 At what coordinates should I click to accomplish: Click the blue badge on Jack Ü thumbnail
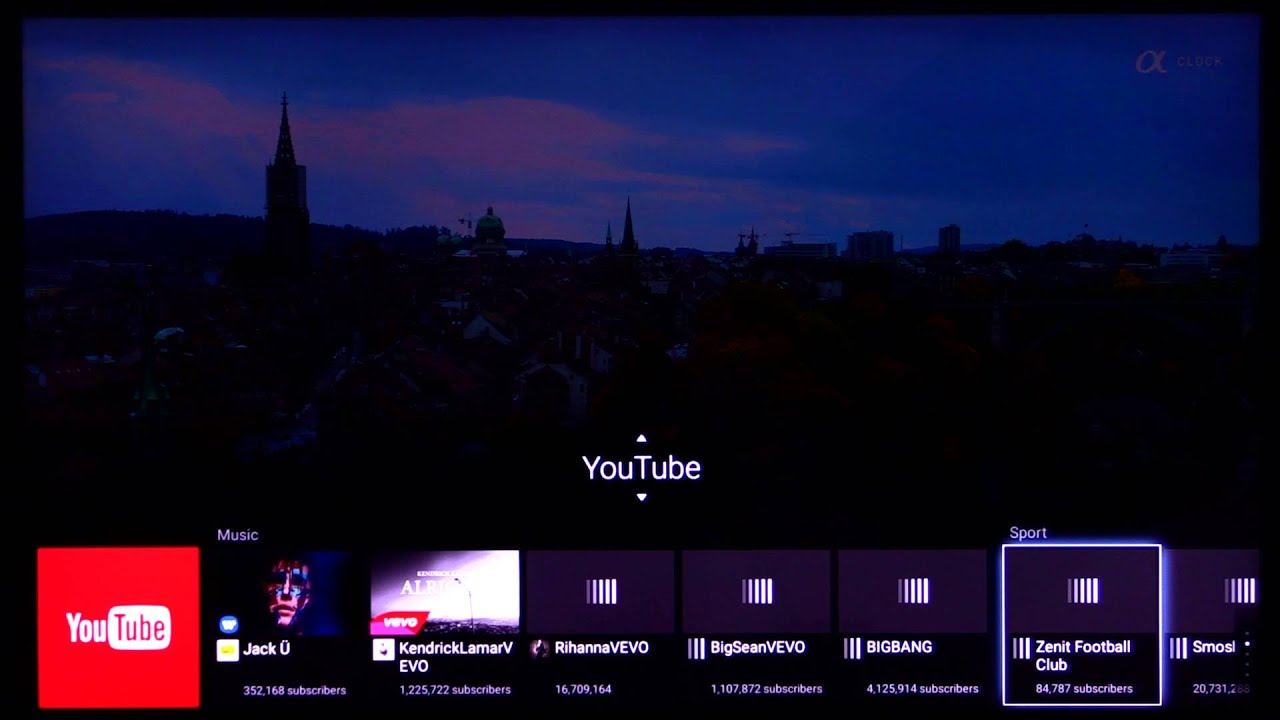click(x=229, y=624)
